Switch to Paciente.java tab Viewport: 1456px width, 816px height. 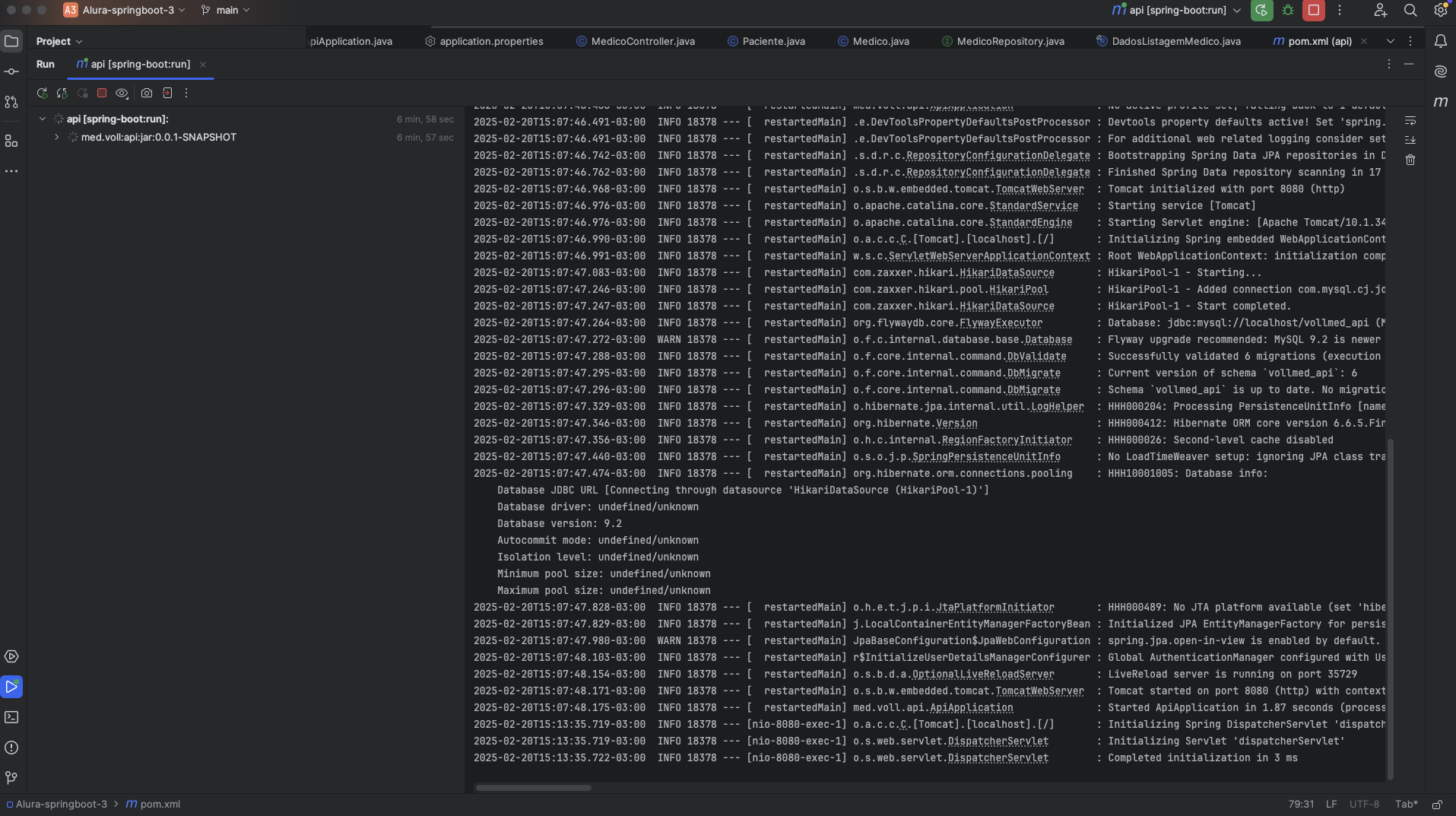[x=766, y=41]
